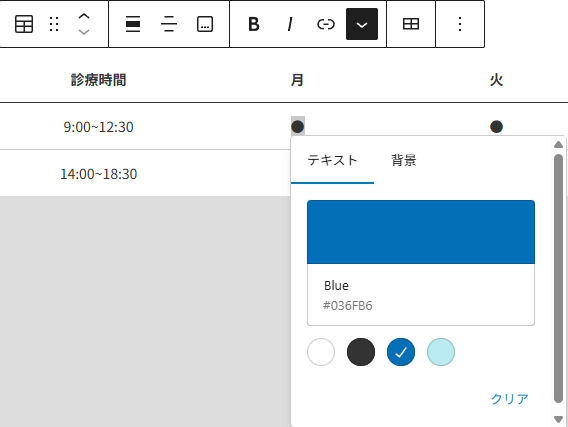
Task: Click the caption toggle icon
Action: tap(205, 24)
